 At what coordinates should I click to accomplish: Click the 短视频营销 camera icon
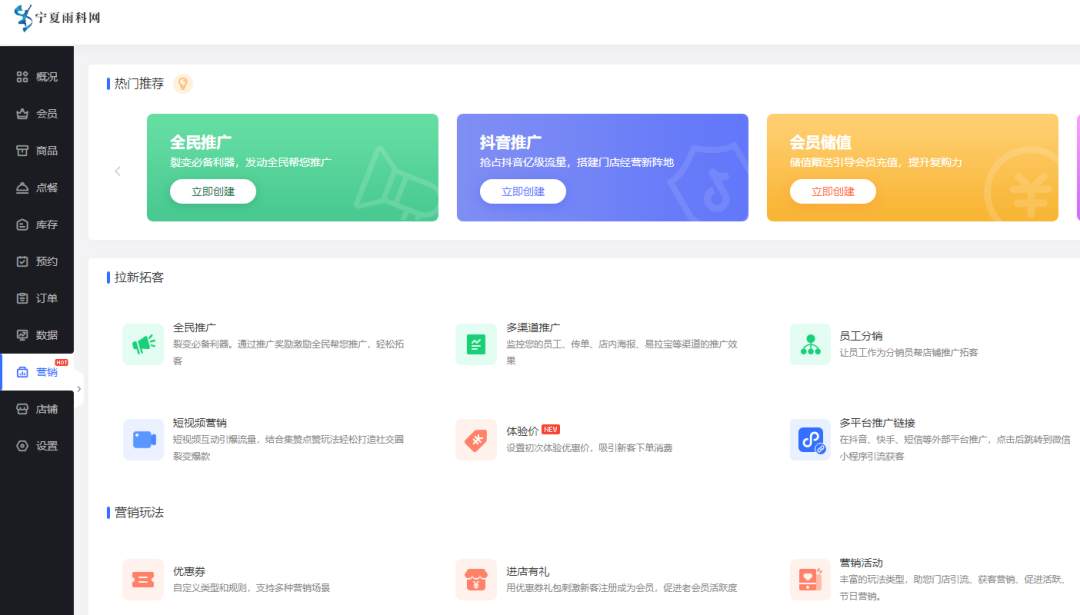[x=143, y=439]
